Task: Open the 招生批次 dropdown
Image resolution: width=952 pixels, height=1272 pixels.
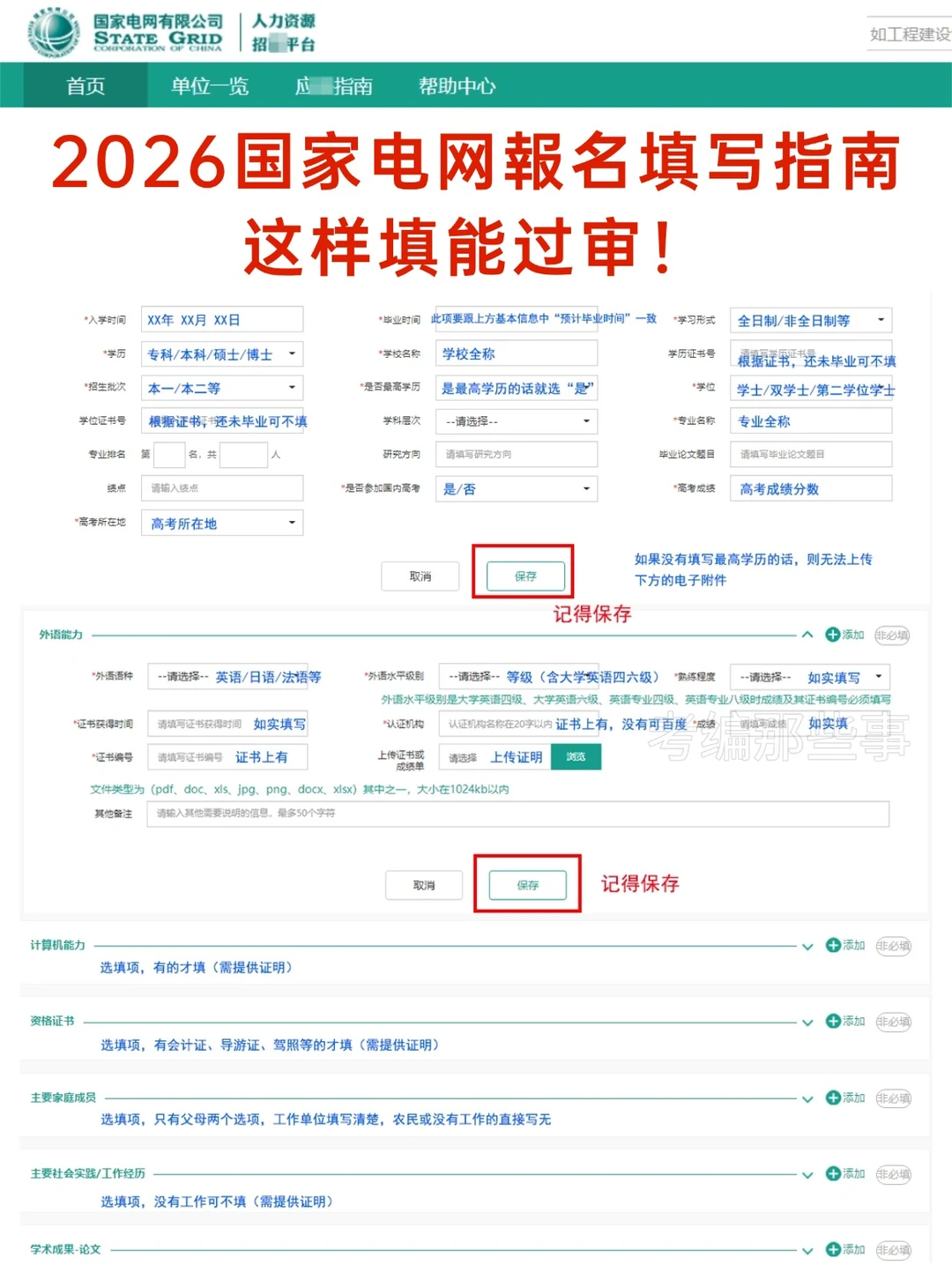Action: (222, 388)
